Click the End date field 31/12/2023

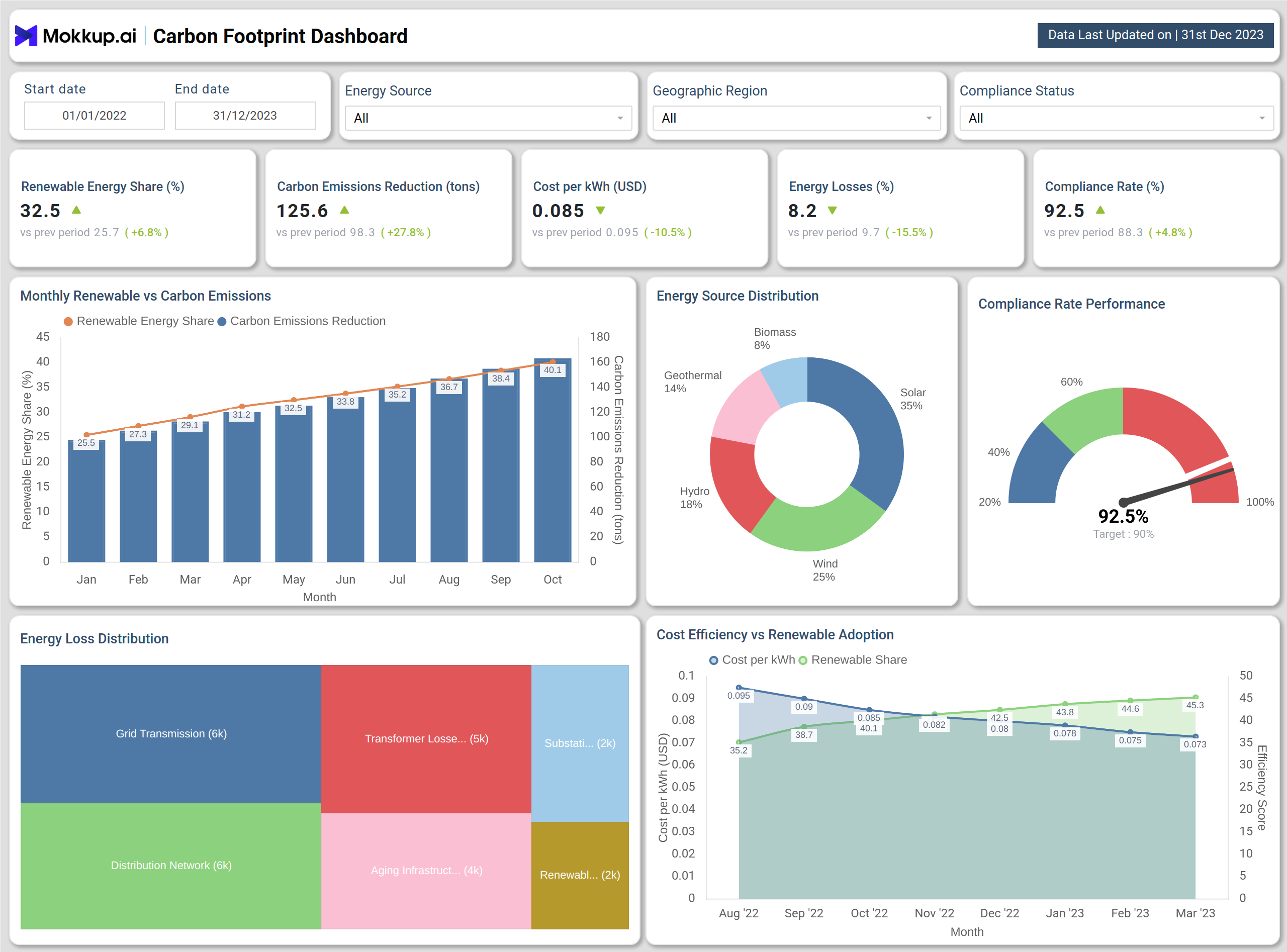[245, 115]
